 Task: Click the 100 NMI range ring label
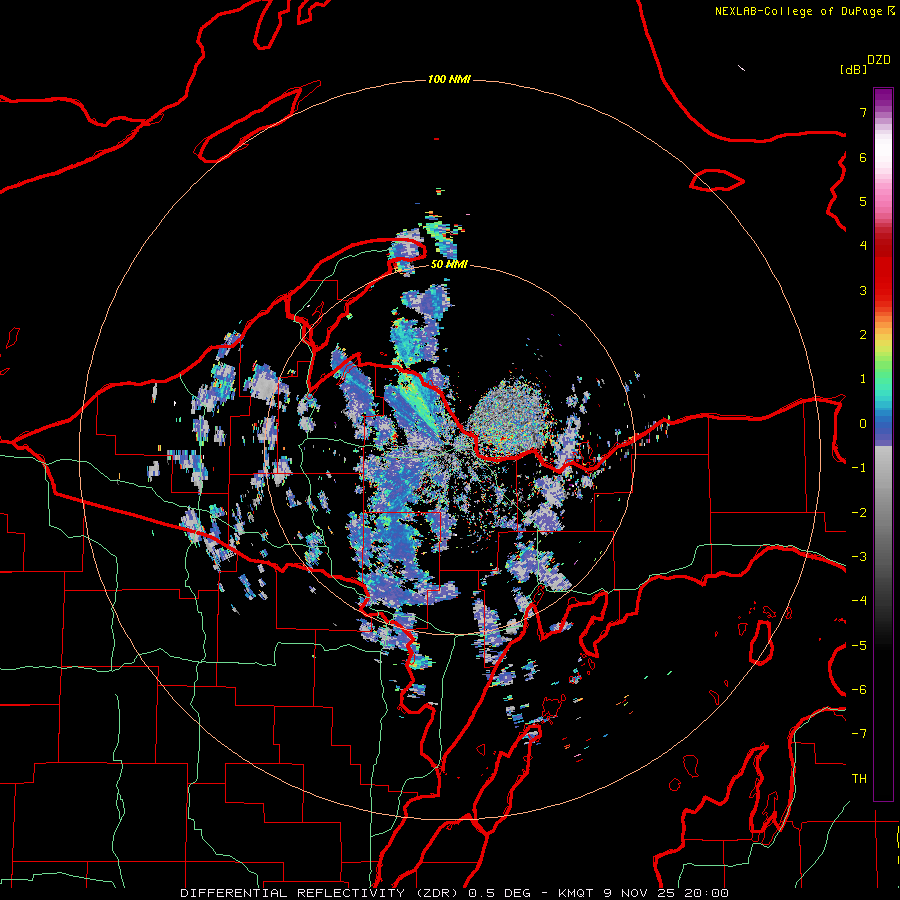click(x=449, y=79)
